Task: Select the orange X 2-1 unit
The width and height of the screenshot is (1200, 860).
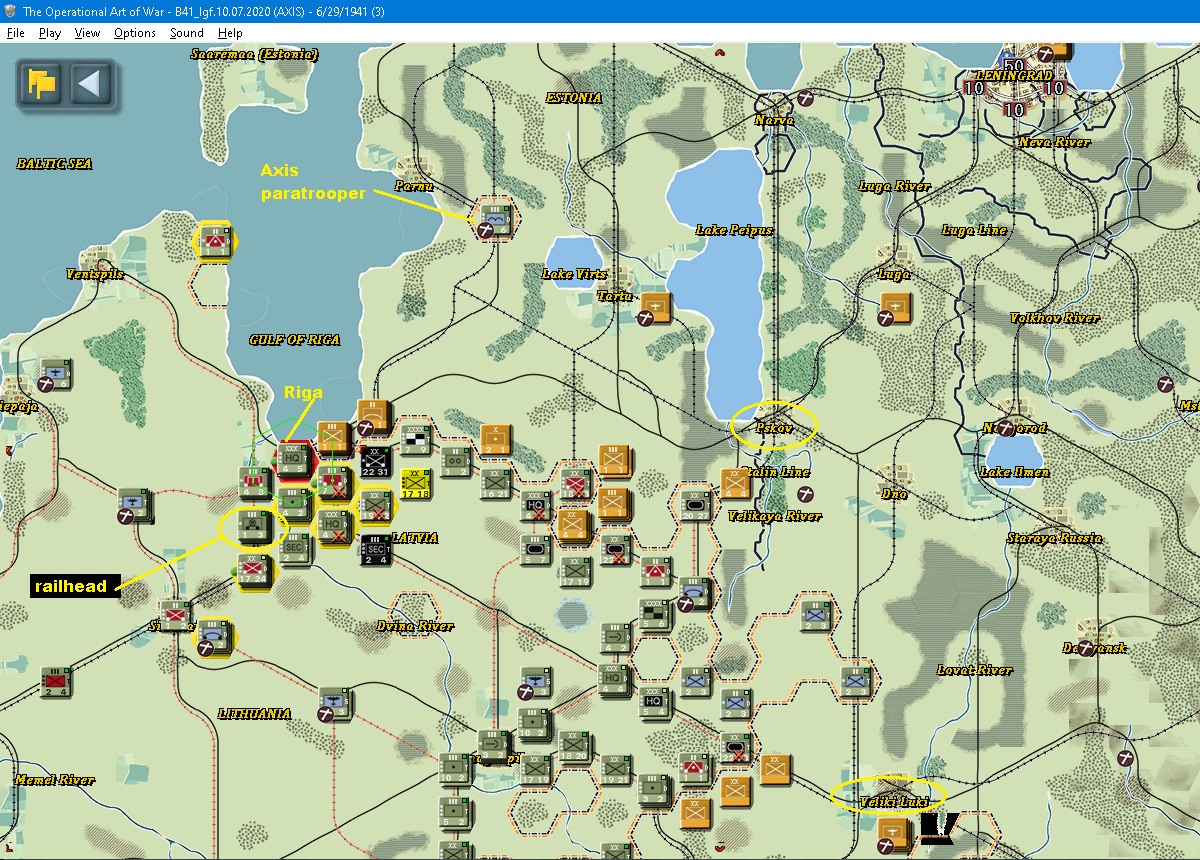Action: (x=495, y=439)
